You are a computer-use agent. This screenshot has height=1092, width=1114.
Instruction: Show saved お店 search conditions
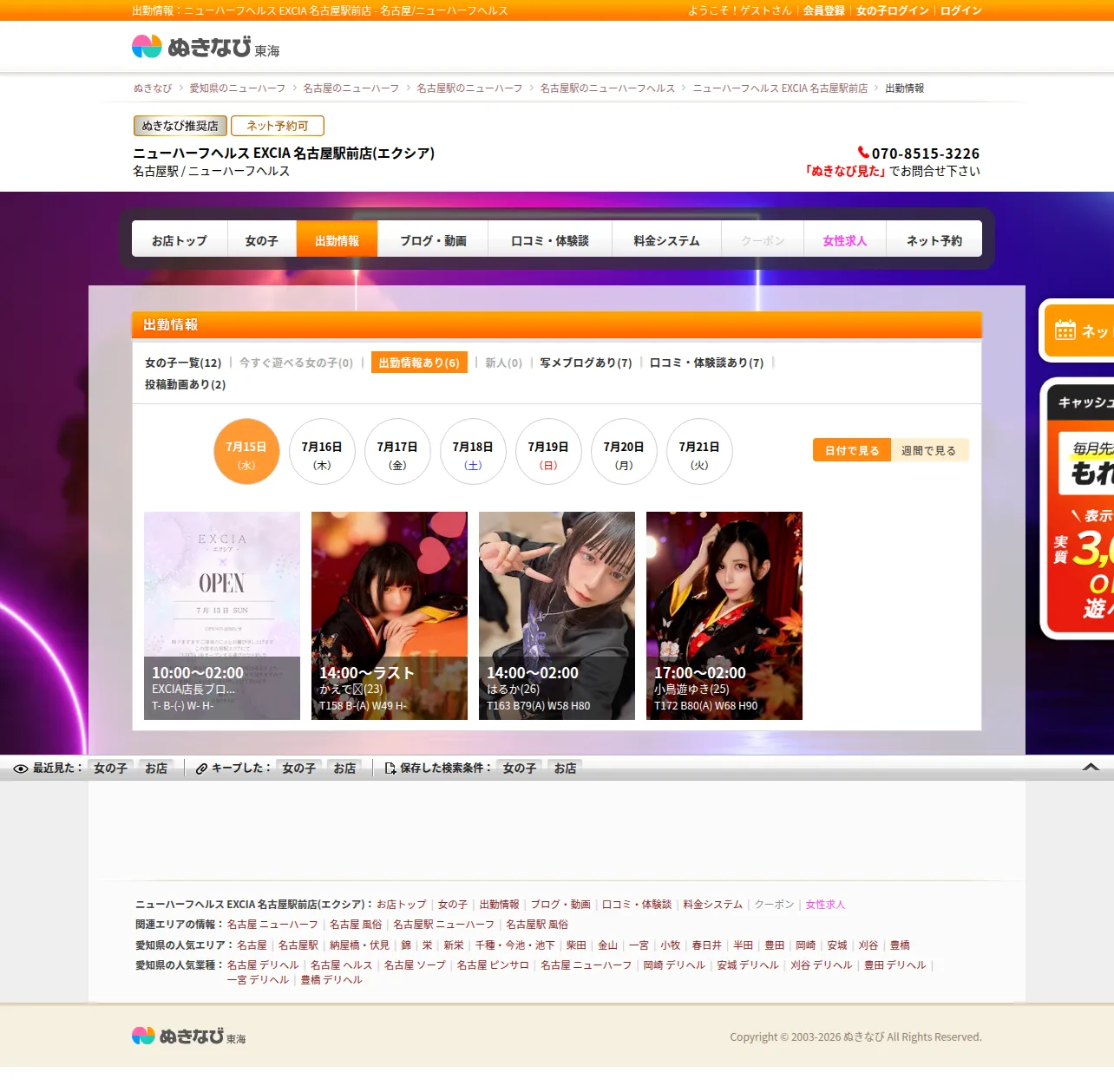click(x=566, y=768)
